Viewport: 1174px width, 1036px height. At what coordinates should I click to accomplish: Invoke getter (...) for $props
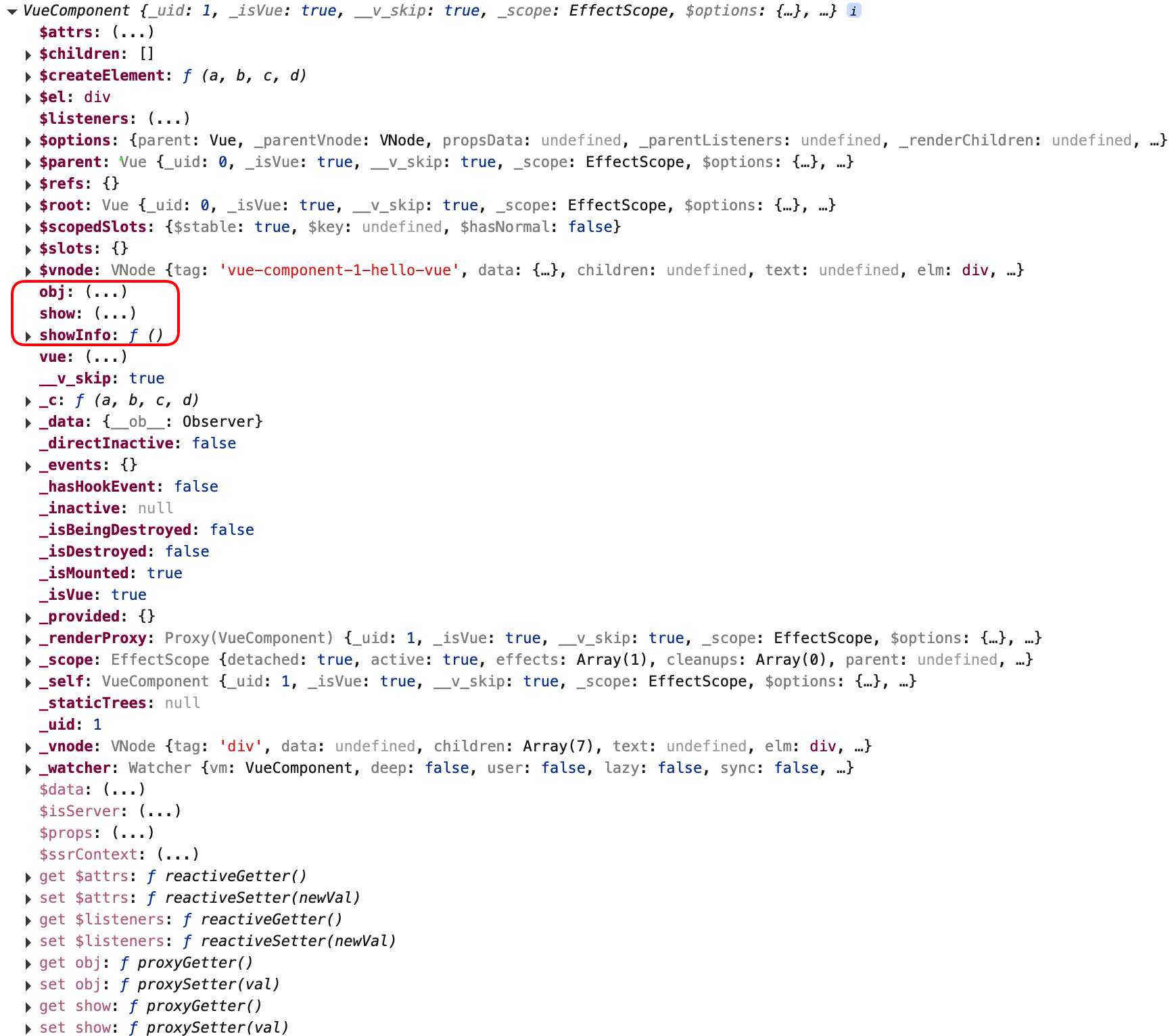click(x=133, y=832)
